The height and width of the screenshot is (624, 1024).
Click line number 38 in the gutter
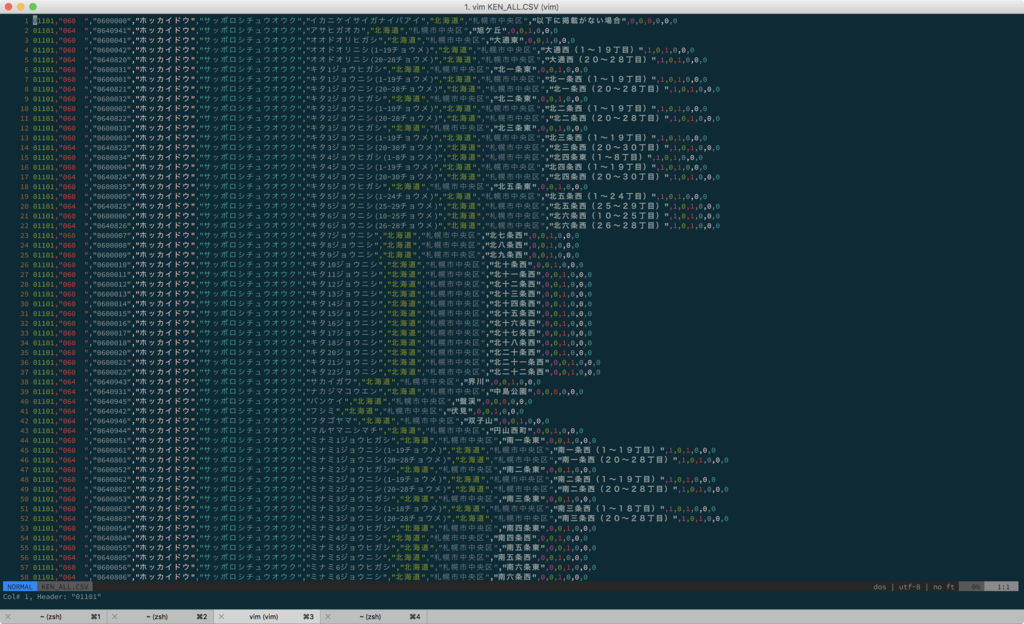[x=25, y=382]
